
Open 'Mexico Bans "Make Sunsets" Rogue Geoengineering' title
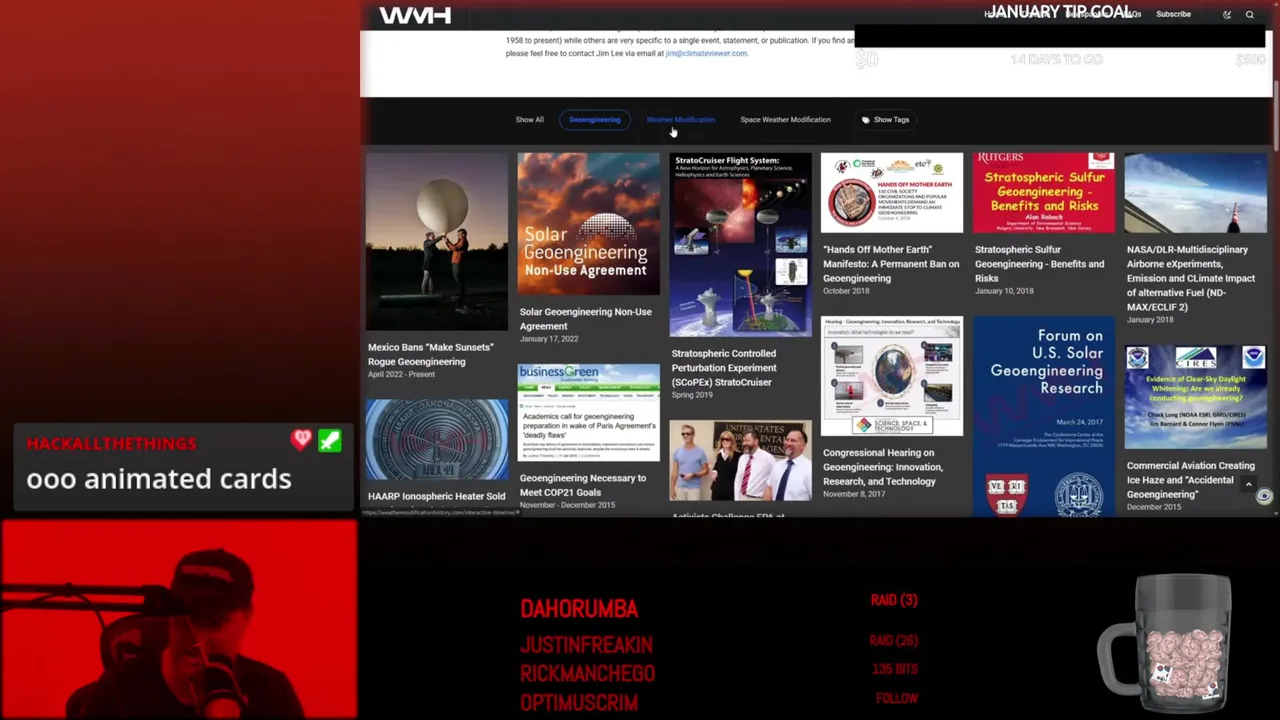click(x=431, y=354)
